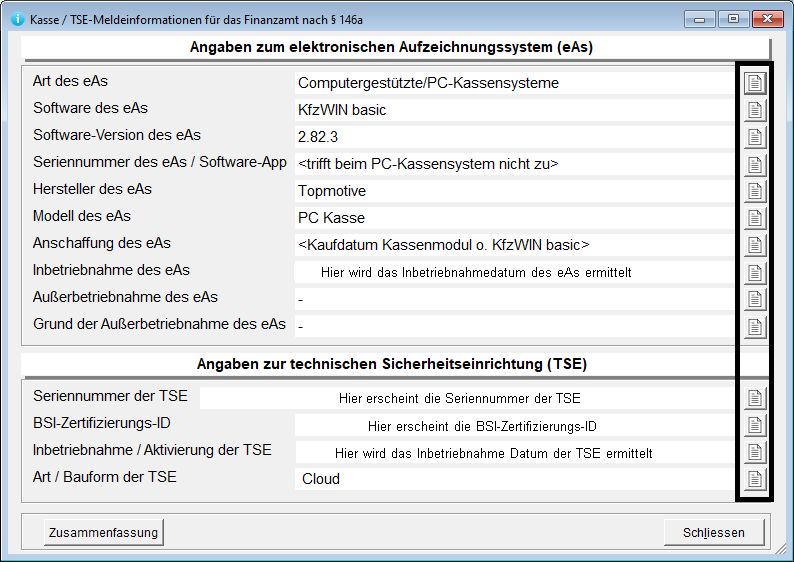Maximize the Kasse / TSE-Meldeinformationen window

pyautogui.click(x=733, y=19)
